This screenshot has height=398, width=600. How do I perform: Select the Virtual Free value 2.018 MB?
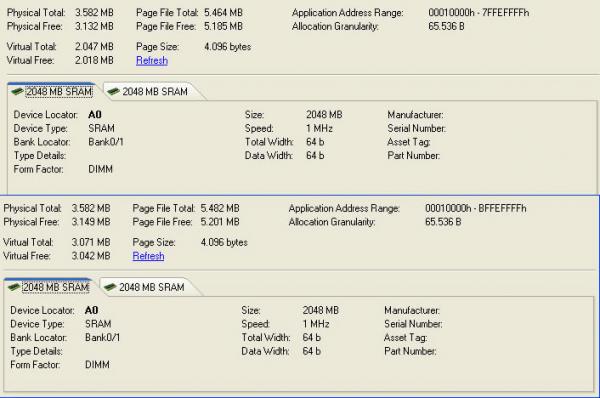[x=94, y=60]
